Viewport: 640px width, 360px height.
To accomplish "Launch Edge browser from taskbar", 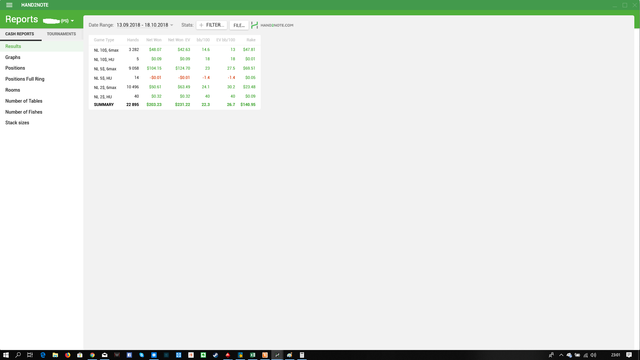I will point(43,355).
